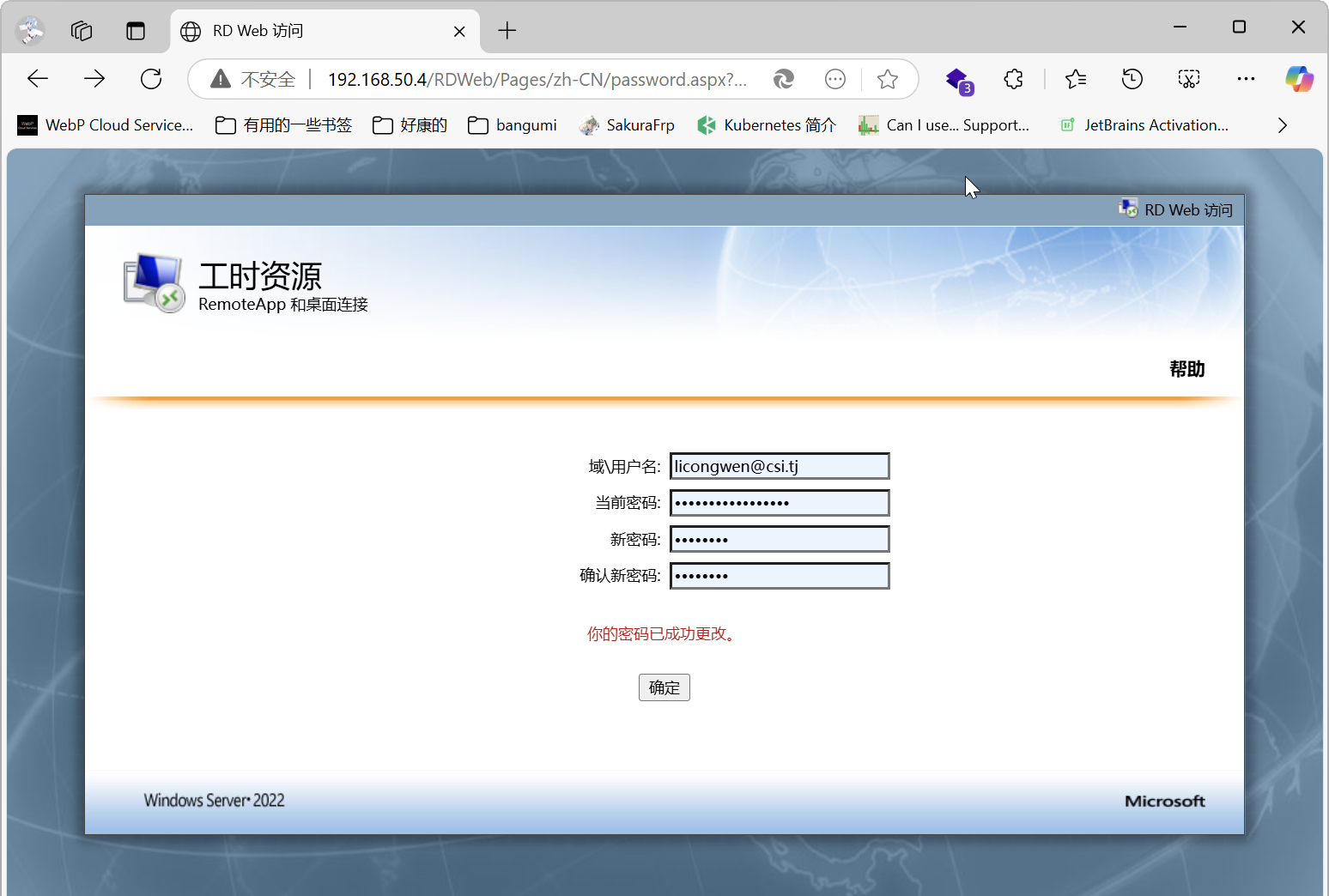Click the 新密码 password field
Screen dimensions: 1329x896
click(x=780, y=539)
